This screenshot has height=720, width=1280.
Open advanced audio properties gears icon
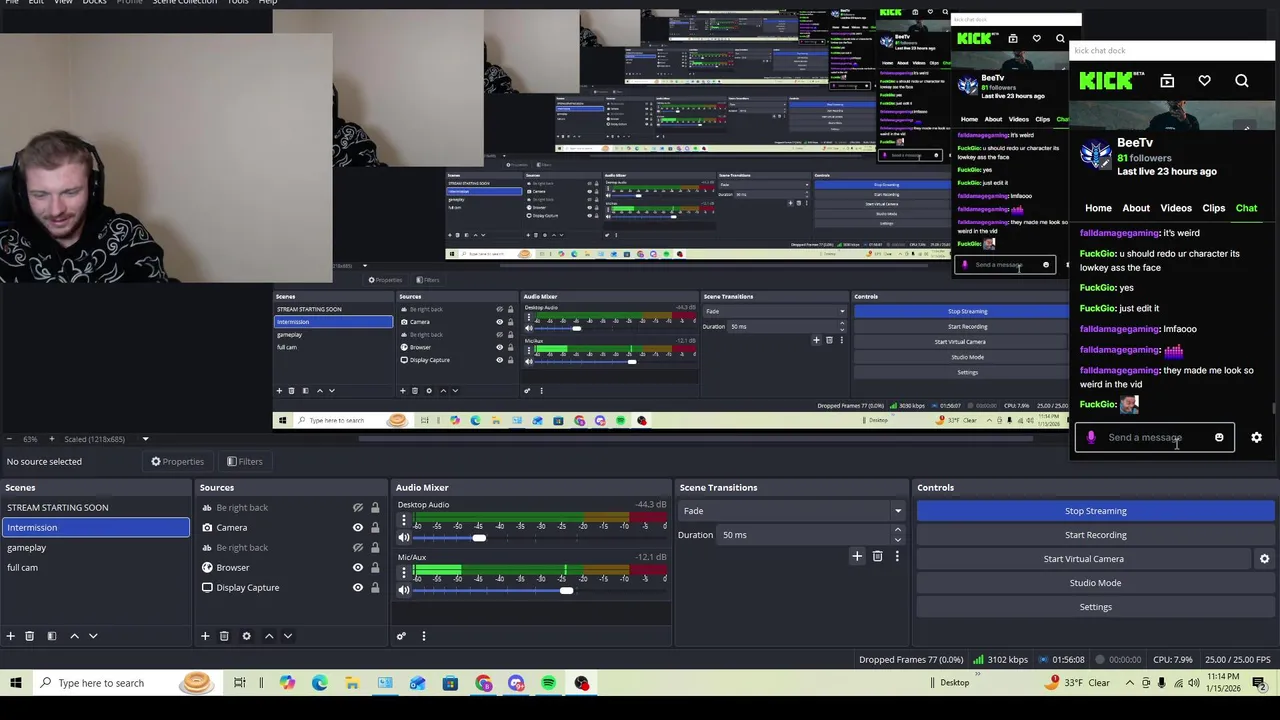point(401,636)
